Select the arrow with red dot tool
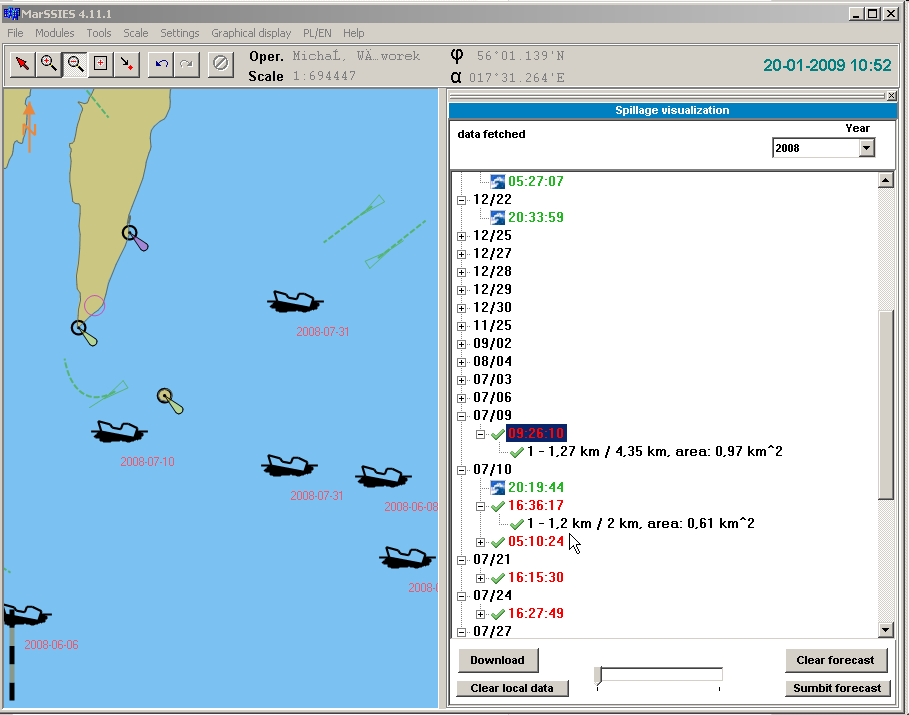 pyautogui.click(x=127, y=64)
